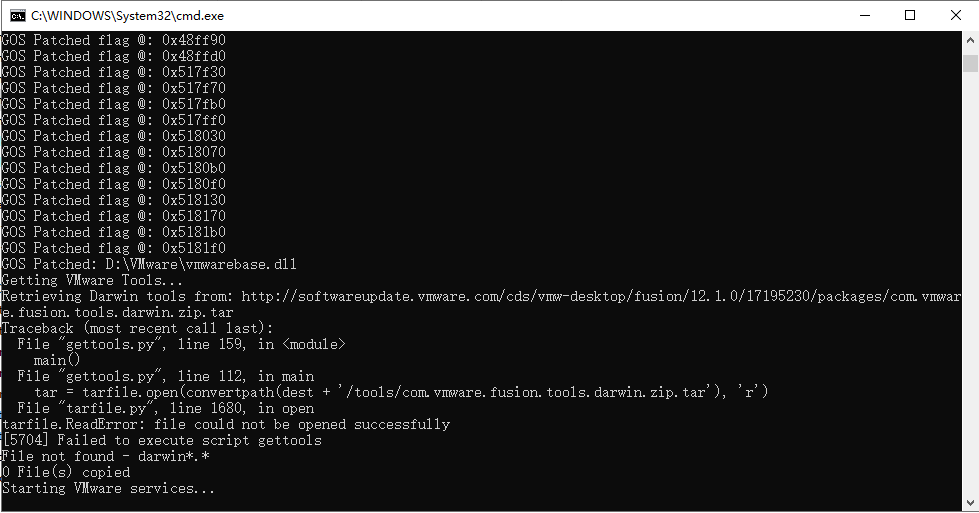Maximize the command prompt window

909,15
